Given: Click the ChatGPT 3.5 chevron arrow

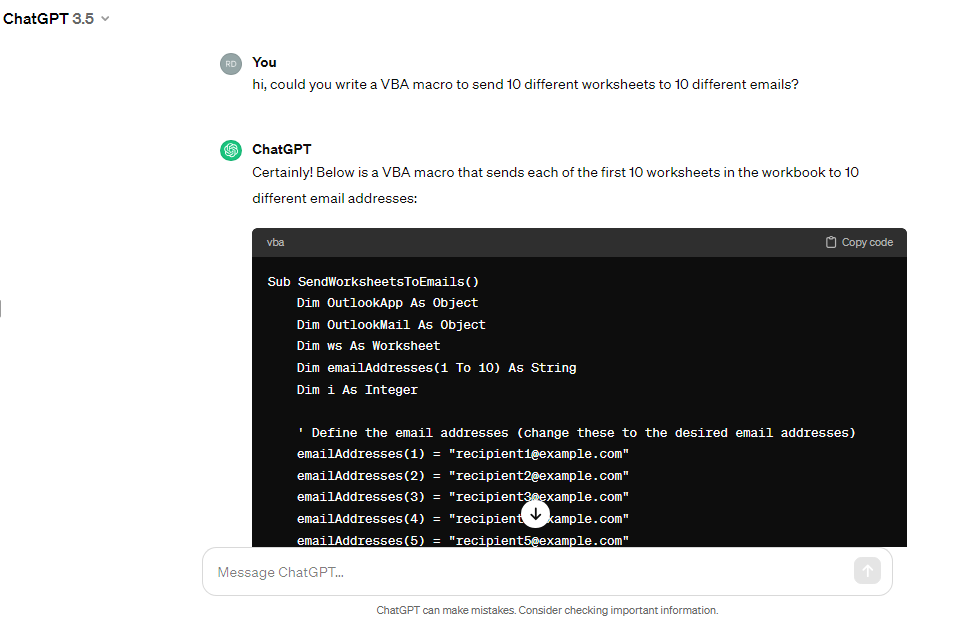Looking at the screenshot, I should [105, 18].
